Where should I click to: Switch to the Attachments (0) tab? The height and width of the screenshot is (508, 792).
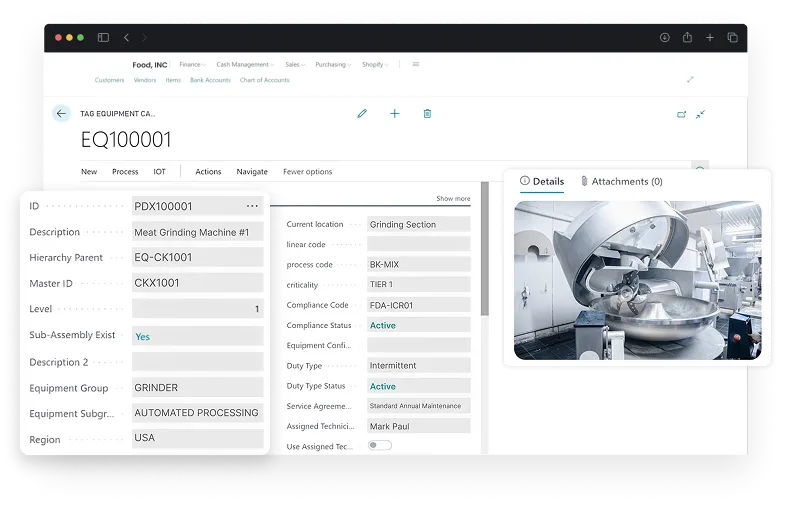click(622, 182)
